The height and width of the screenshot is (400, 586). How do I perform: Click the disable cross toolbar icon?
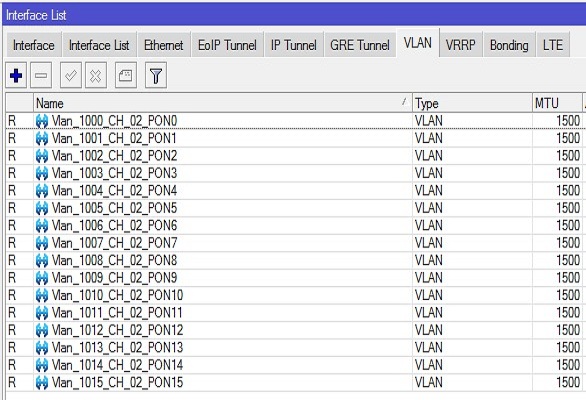[x=96, y=76]
